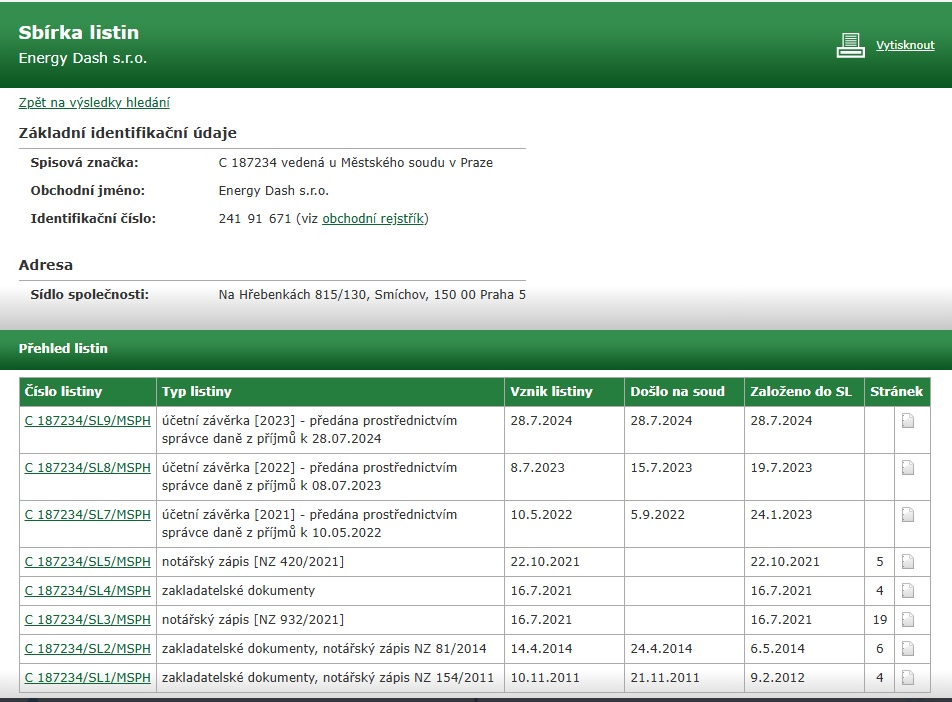Open document icon for SL2 row

click(x=908, y=649)
